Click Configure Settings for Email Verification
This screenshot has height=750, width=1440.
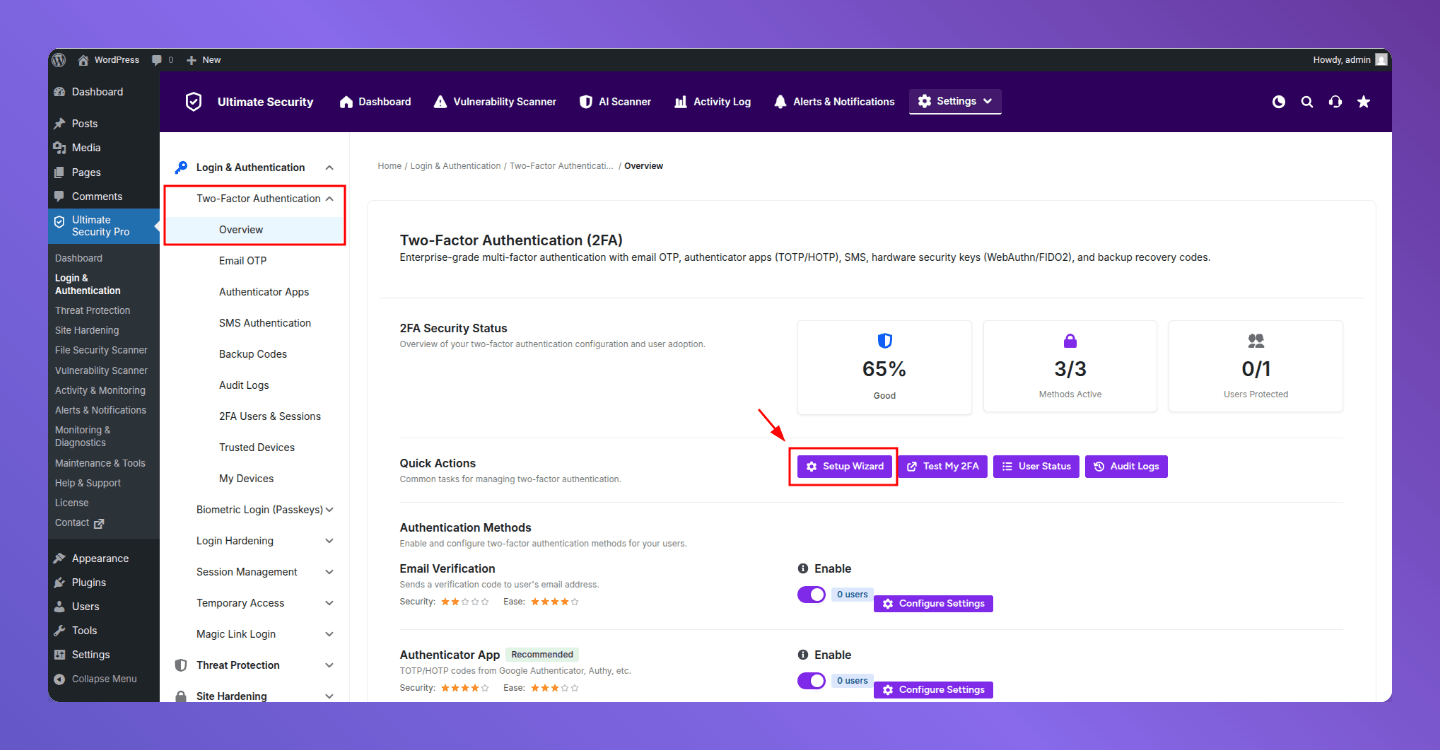click(x=932, y=603)
